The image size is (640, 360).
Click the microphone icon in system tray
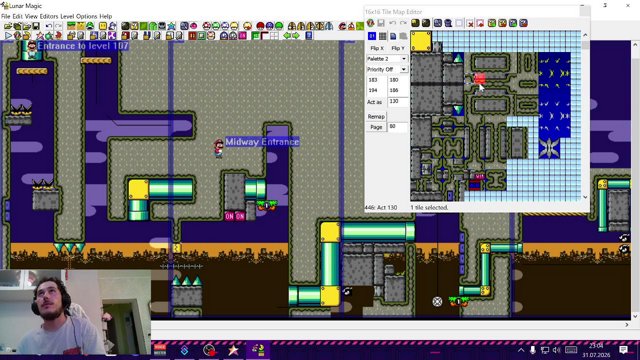(x=533, y=350)
